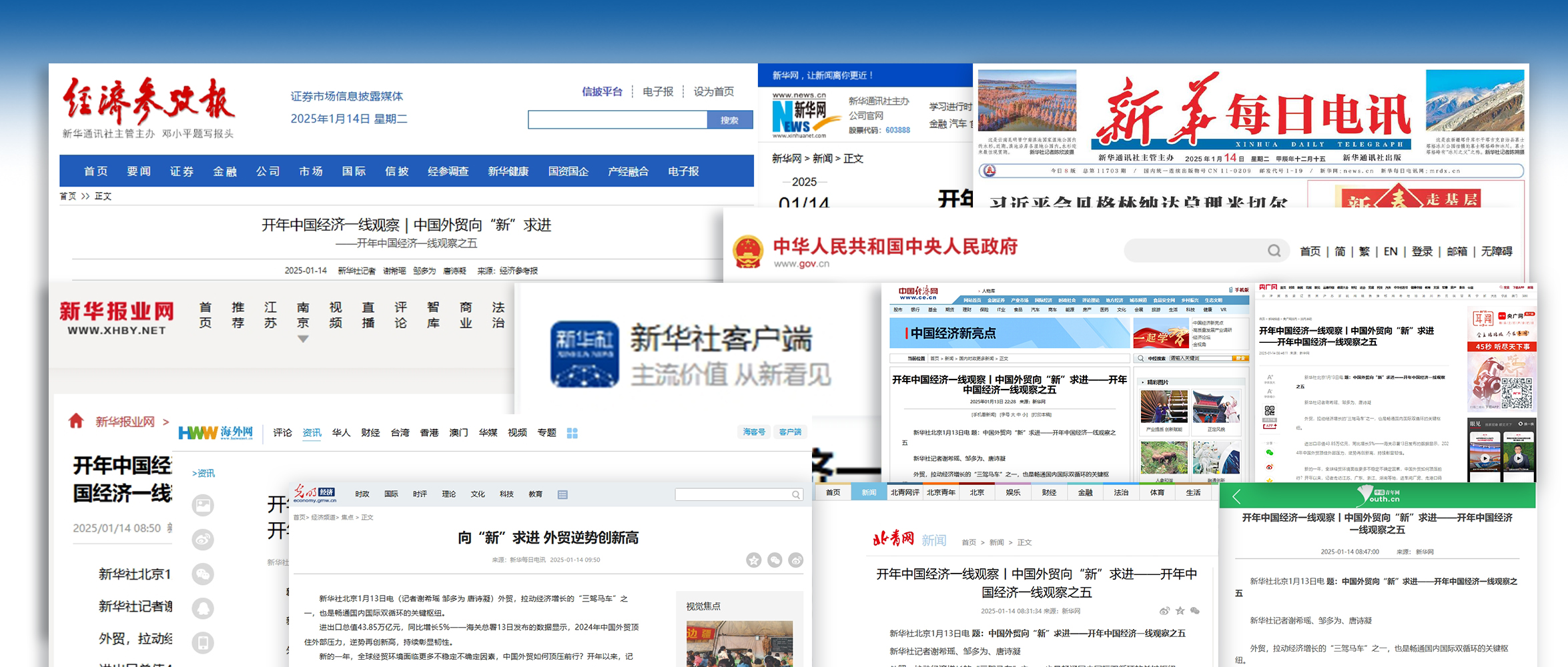Click the star icon under 北青网 article title
1568x667 pixels.
coord(1180,611)
